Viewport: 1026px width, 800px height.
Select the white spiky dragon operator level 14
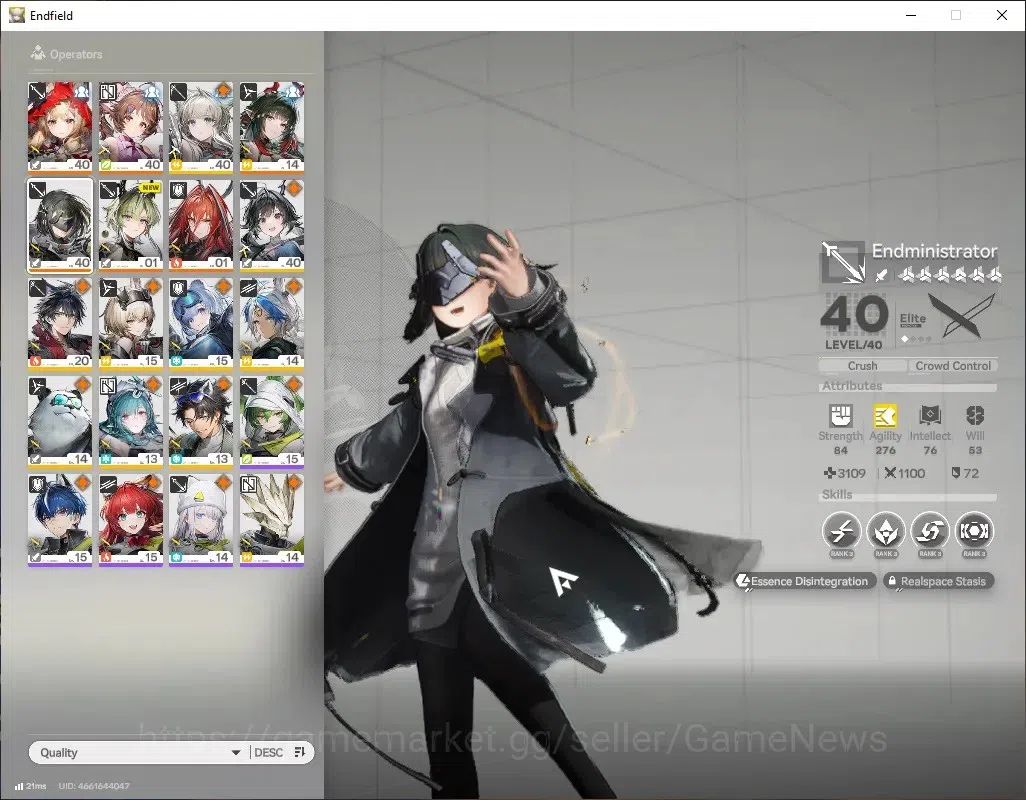coord(272,520)
